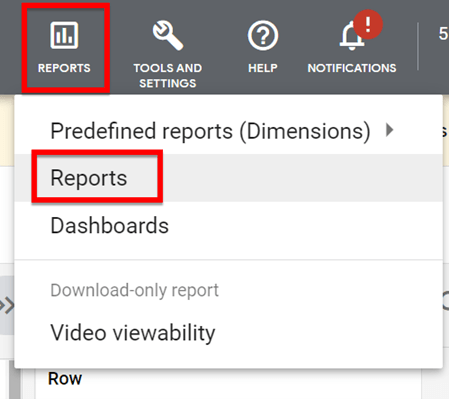The height and width of the screenshot is (399, 449).
Task: Select Predefined reports (Dimensions) menu item
Action: pos(229,131)
